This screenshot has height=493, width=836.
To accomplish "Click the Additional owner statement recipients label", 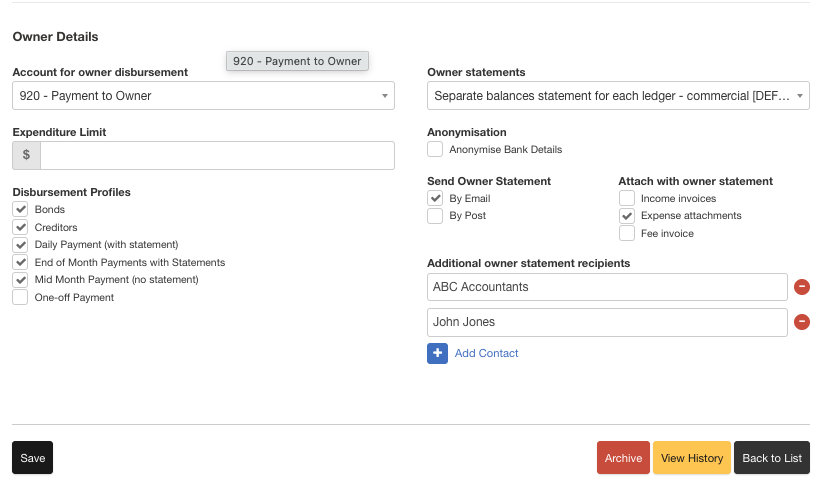I will click(x=528, y=263).
